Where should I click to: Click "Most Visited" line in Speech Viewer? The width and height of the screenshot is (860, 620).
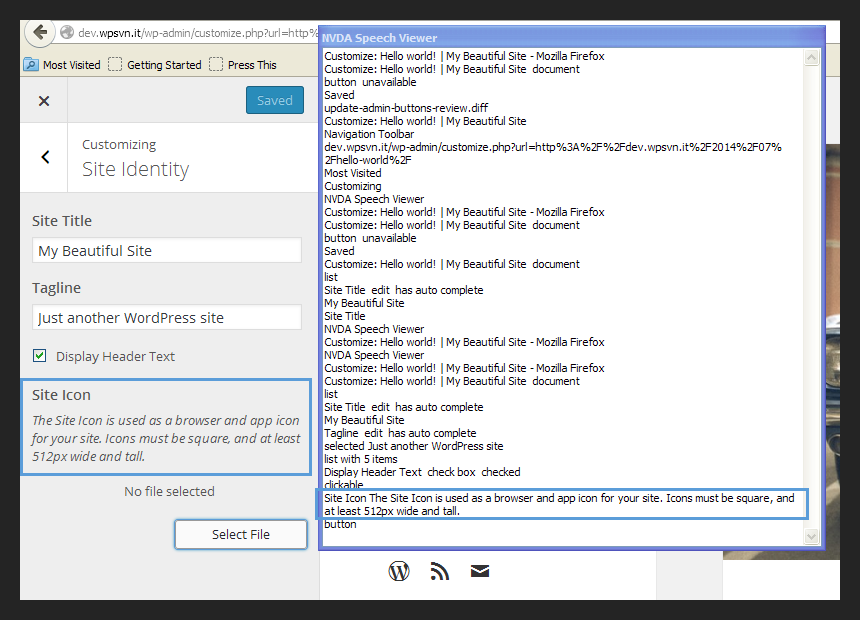click(353, 173)
